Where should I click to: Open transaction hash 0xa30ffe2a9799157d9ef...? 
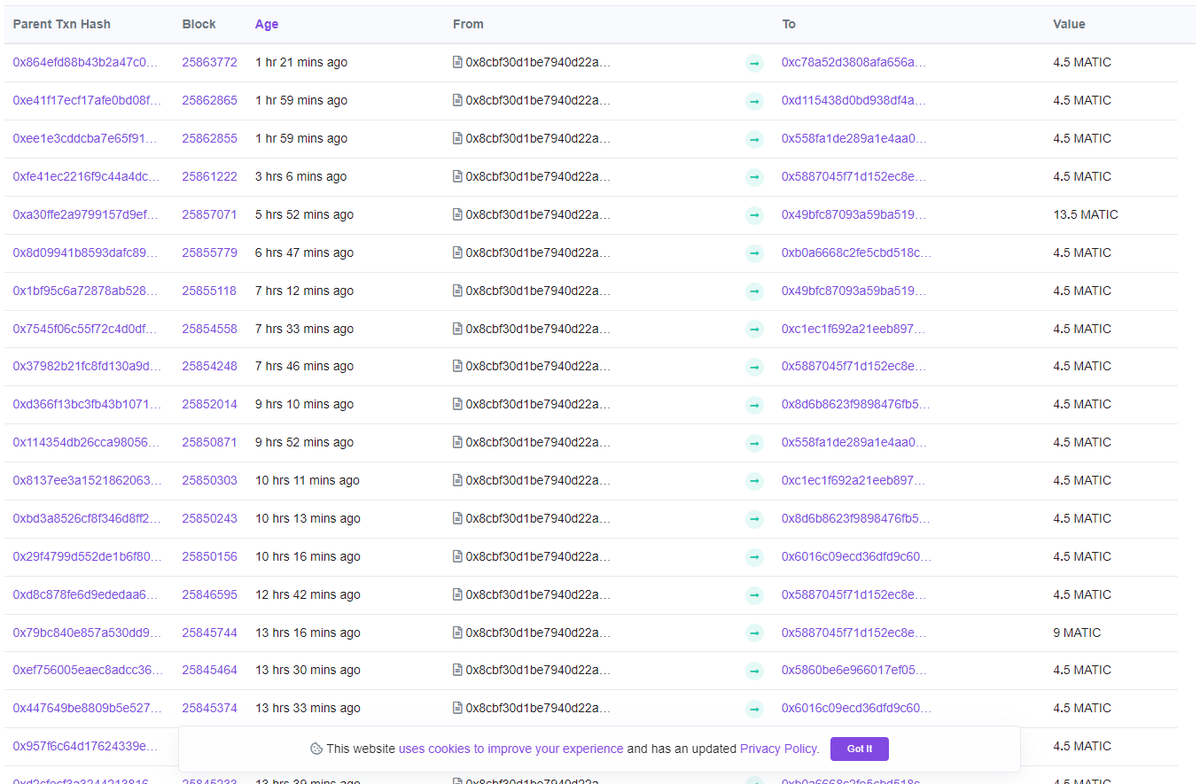coord(86,214)
